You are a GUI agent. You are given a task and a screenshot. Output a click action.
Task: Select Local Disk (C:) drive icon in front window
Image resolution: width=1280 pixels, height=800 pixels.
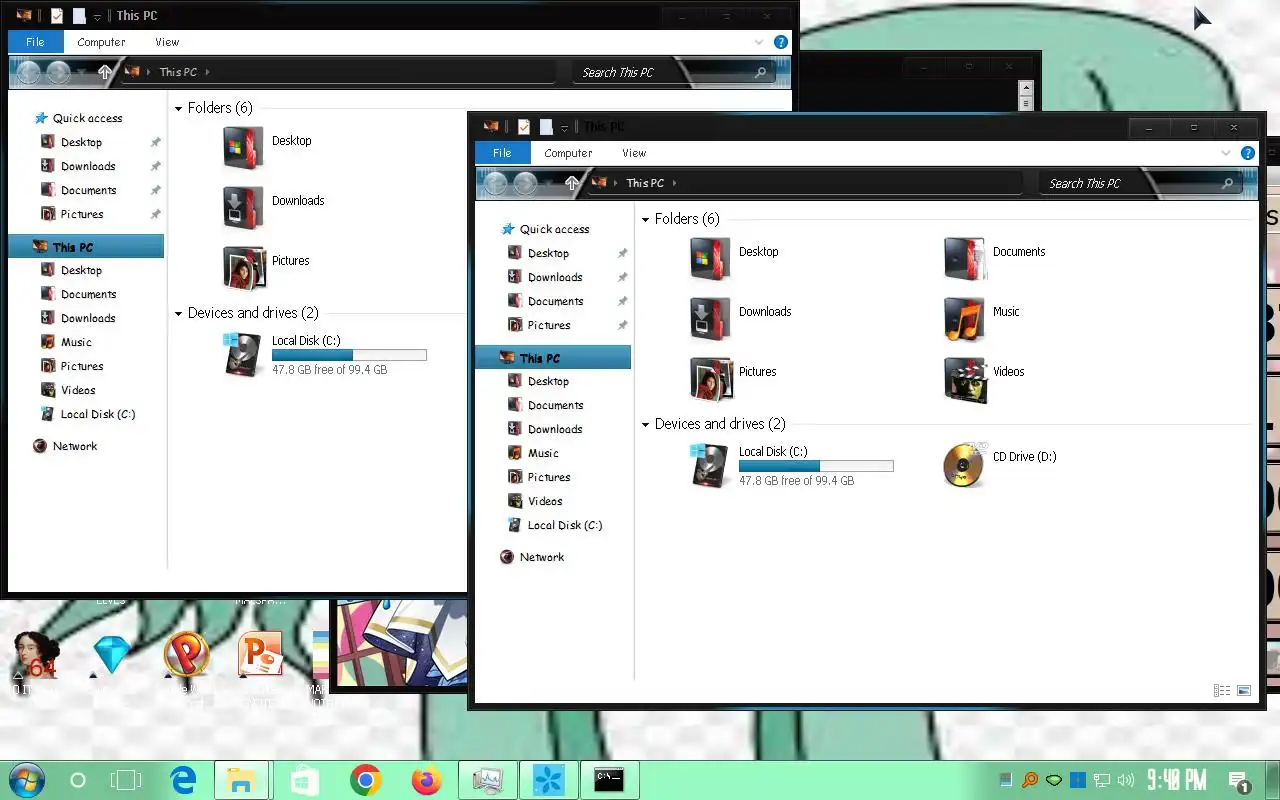[x=711, y=465]
